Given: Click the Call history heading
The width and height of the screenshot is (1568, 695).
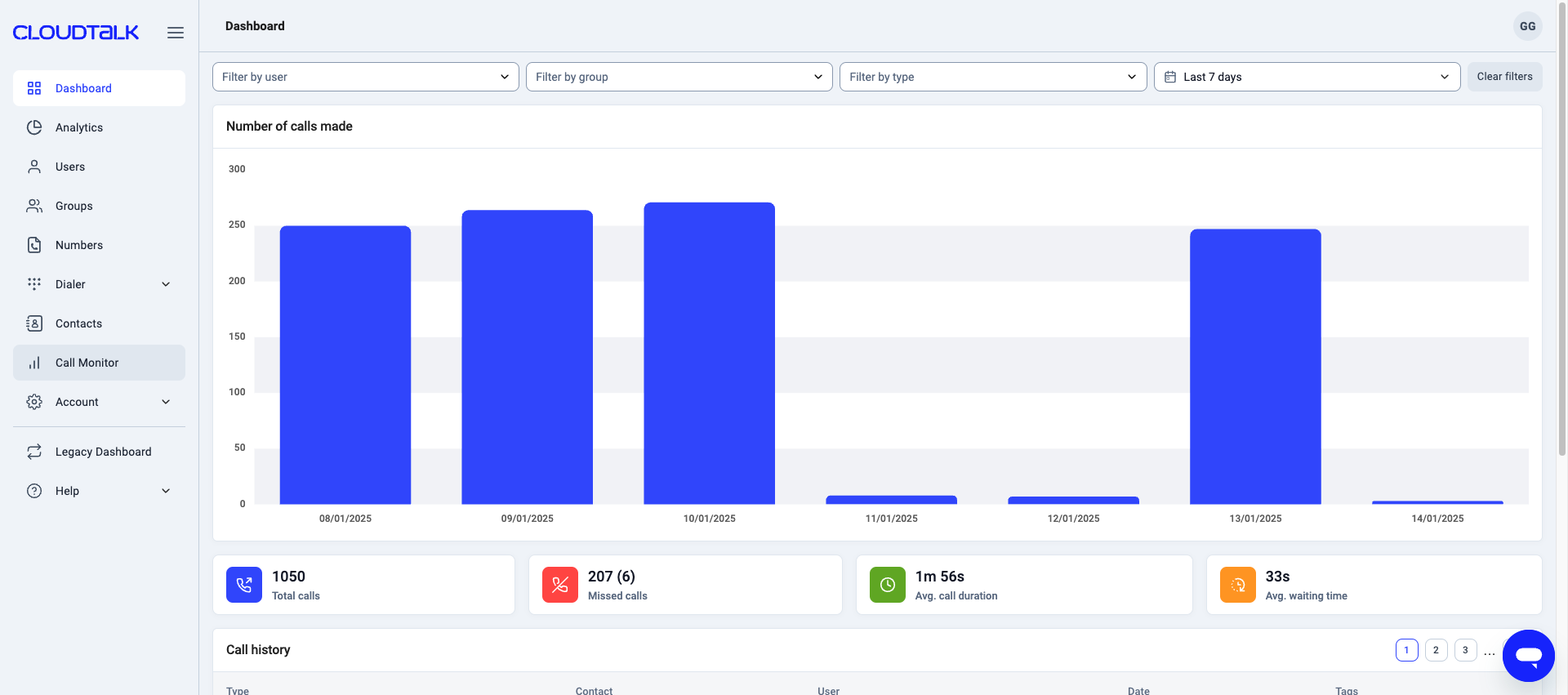Looking at the screenshot, I should (x=258, y=650).
